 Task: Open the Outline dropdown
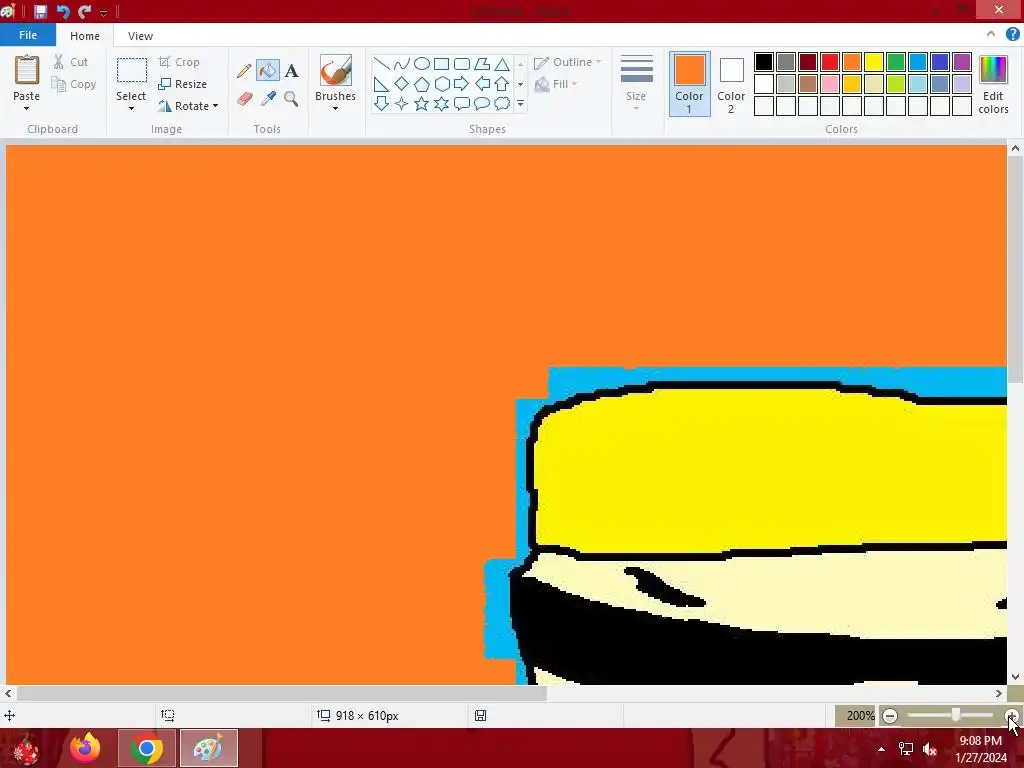[x=568, y=62]
